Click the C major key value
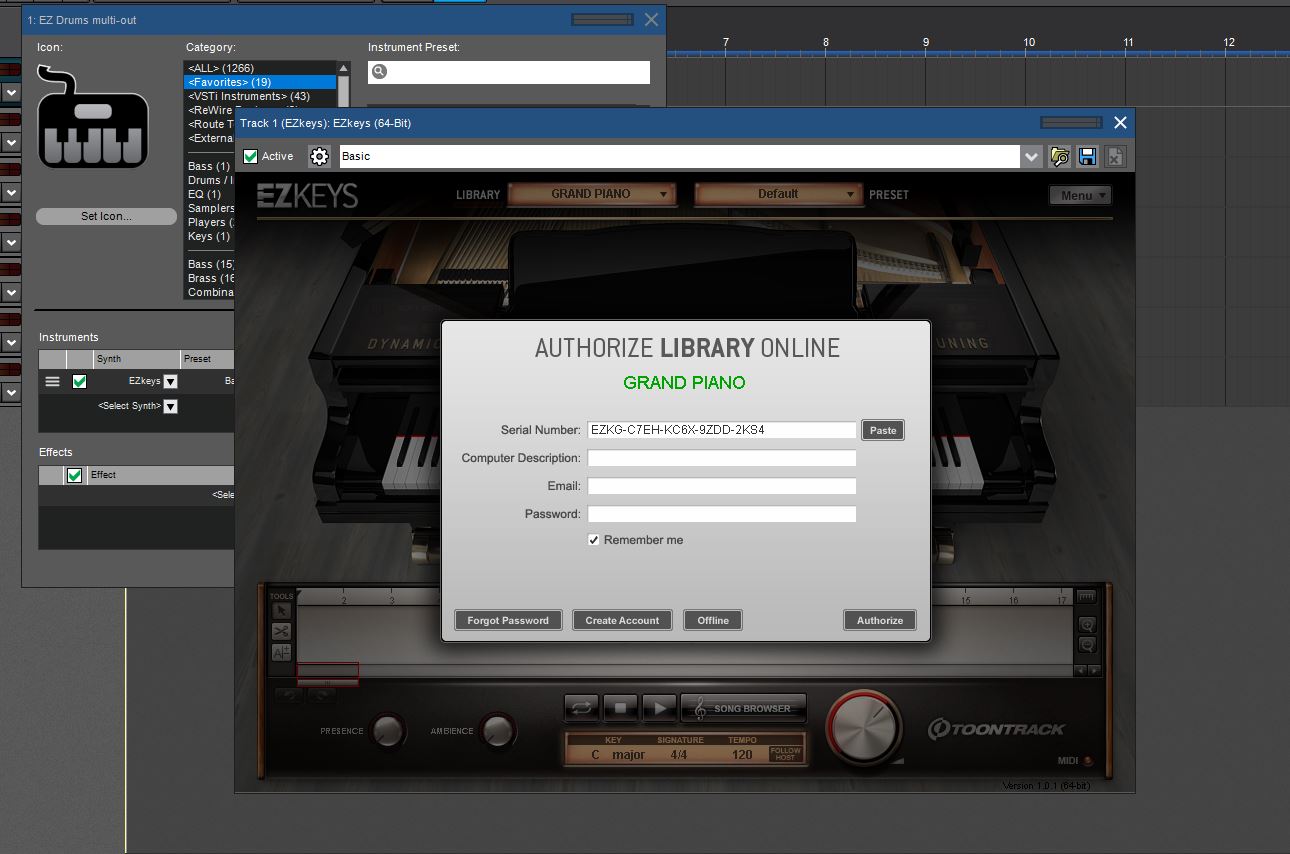This screenshot has height=854, width=1290. tap(617, 754)
